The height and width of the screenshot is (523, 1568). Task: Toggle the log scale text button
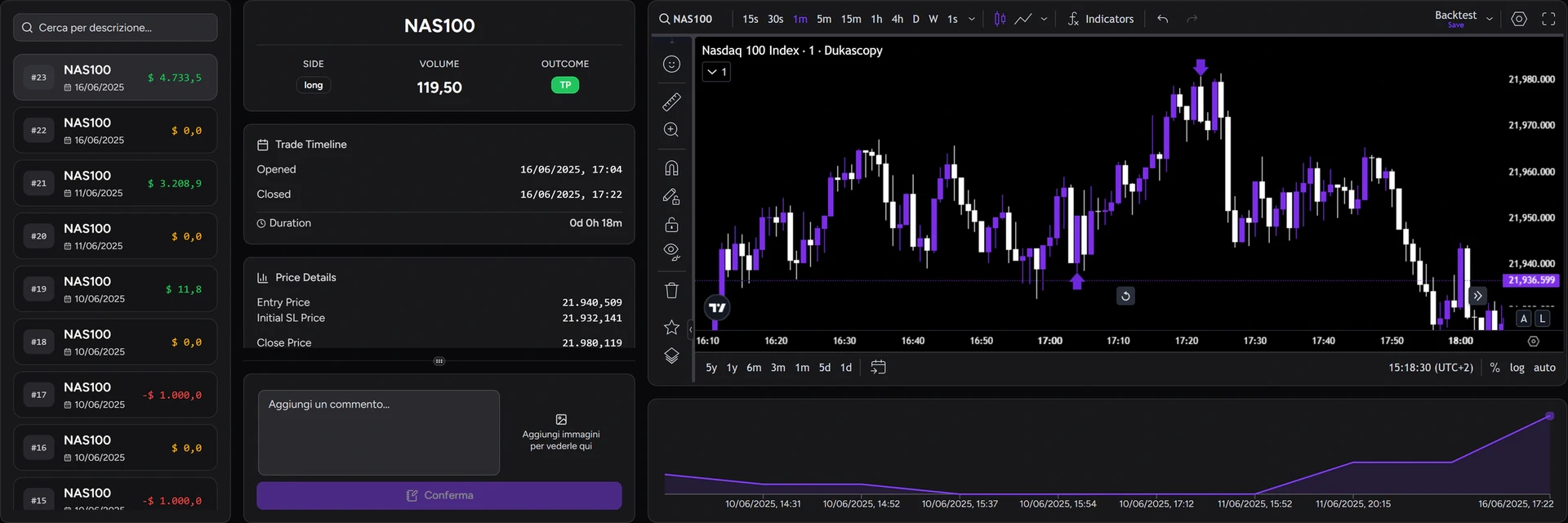click(1517, 368)
